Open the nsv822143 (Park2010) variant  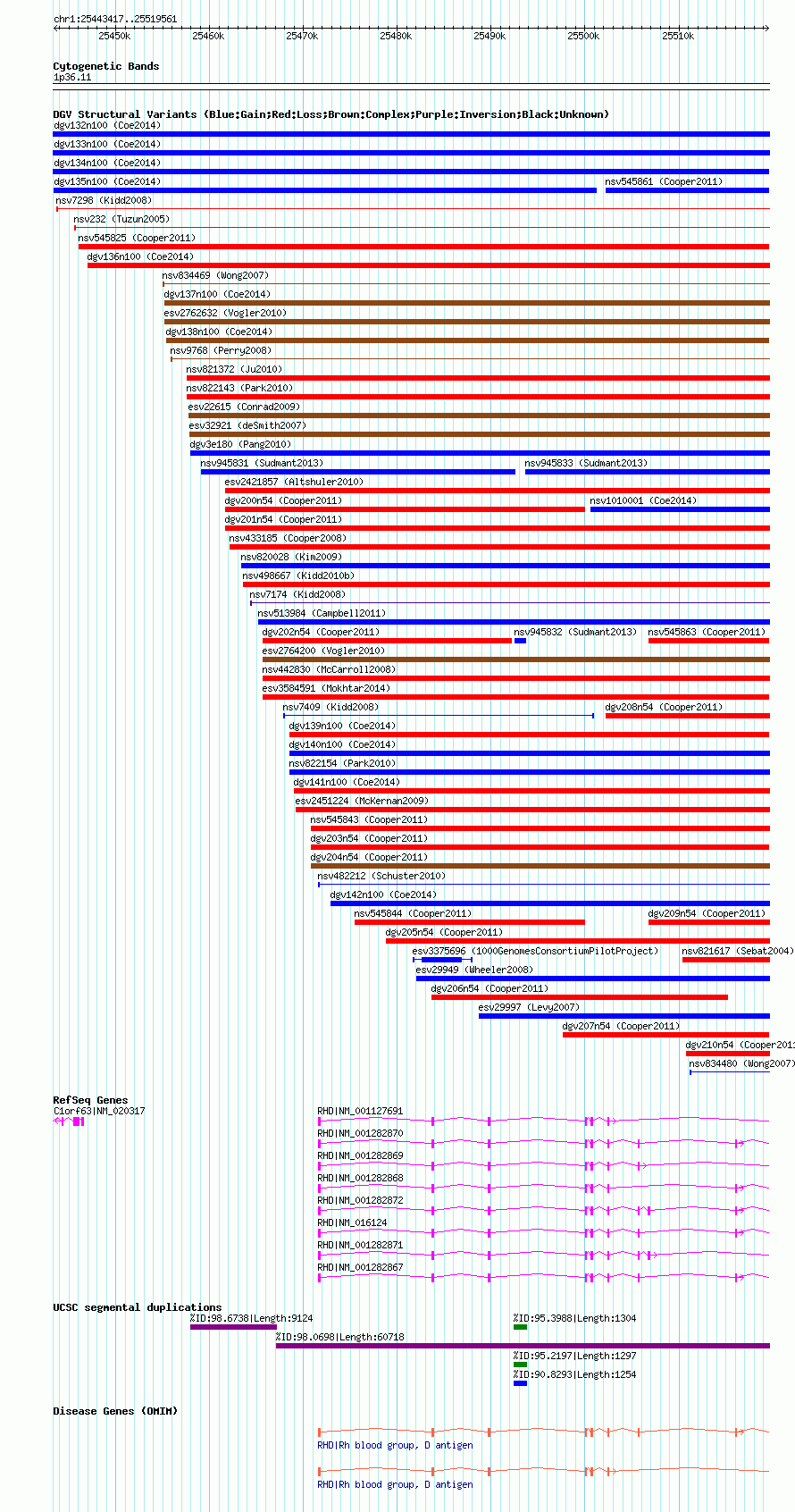(x=239, y=388)
